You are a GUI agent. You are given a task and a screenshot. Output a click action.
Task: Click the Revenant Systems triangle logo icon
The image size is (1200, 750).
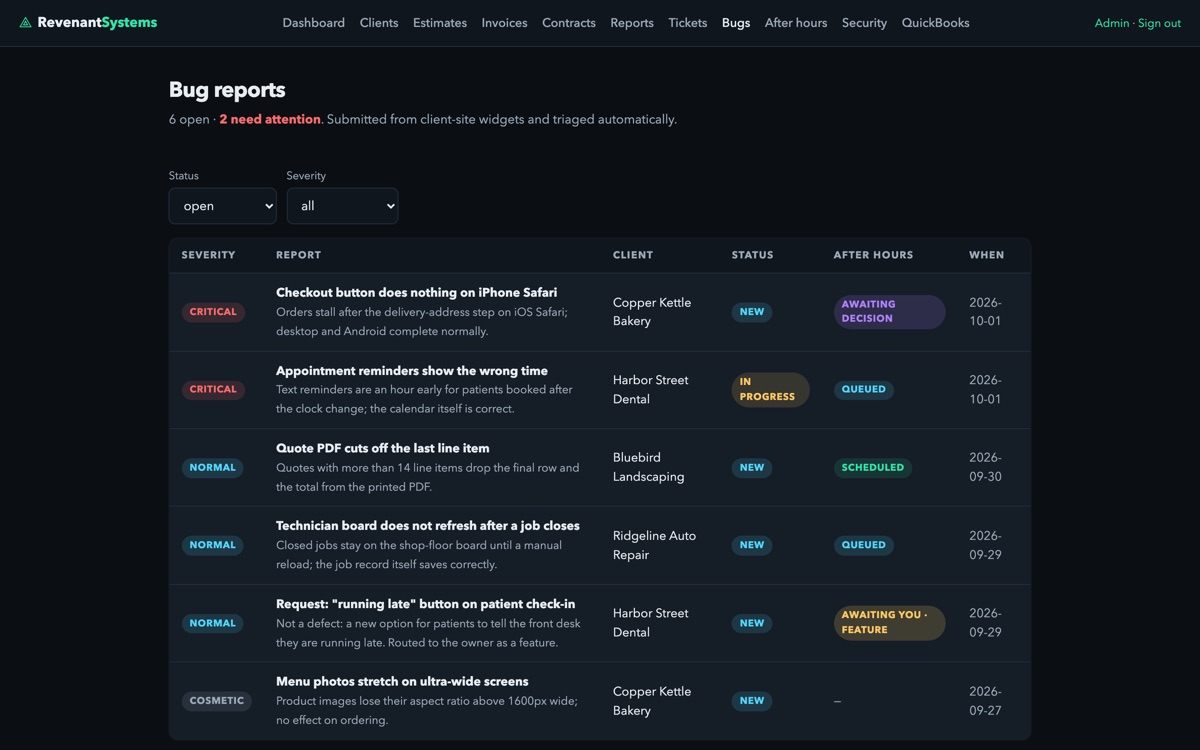pos(26,22)
